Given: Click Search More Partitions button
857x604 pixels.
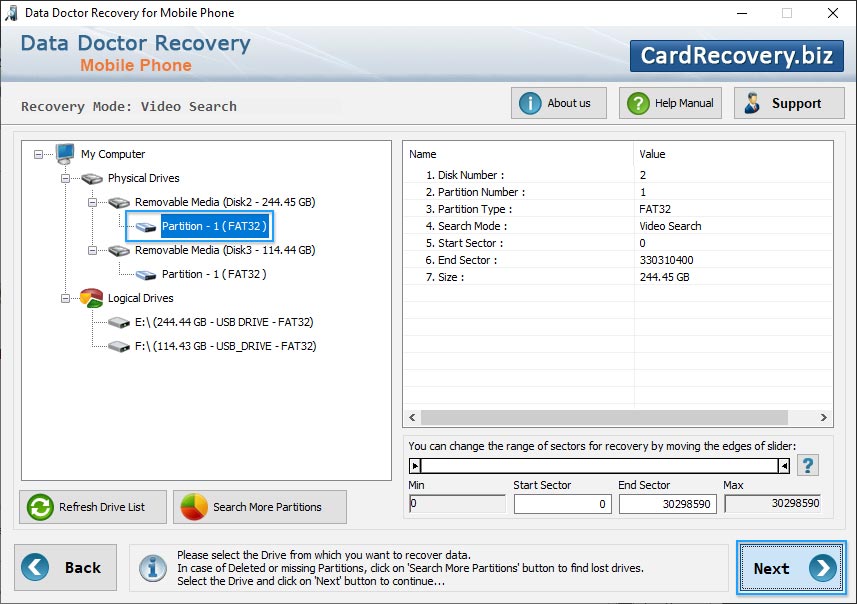Looking at the screenshot, I should click(260, 507).
